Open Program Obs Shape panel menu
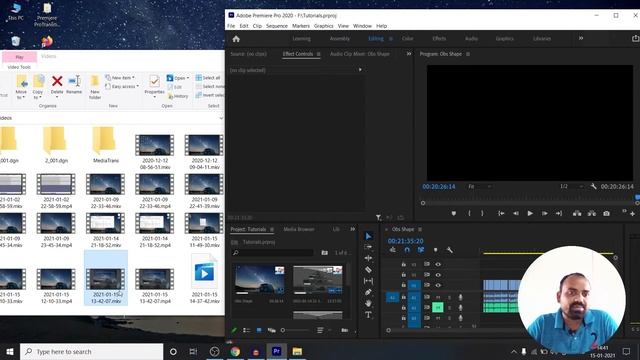640x360 pixels. click(x=468, y=54)
